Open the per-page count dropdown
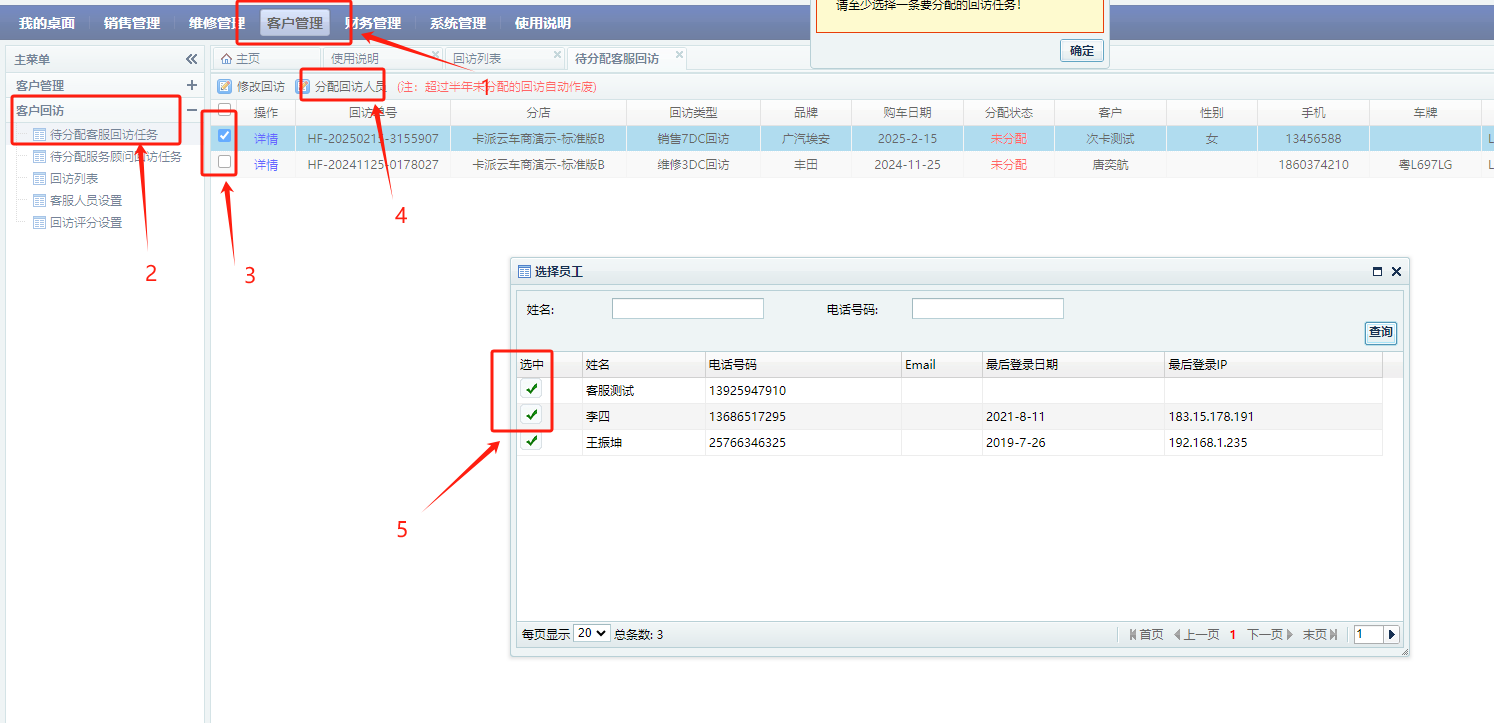This screenshot has width=1494, height=723. point(592,633)
